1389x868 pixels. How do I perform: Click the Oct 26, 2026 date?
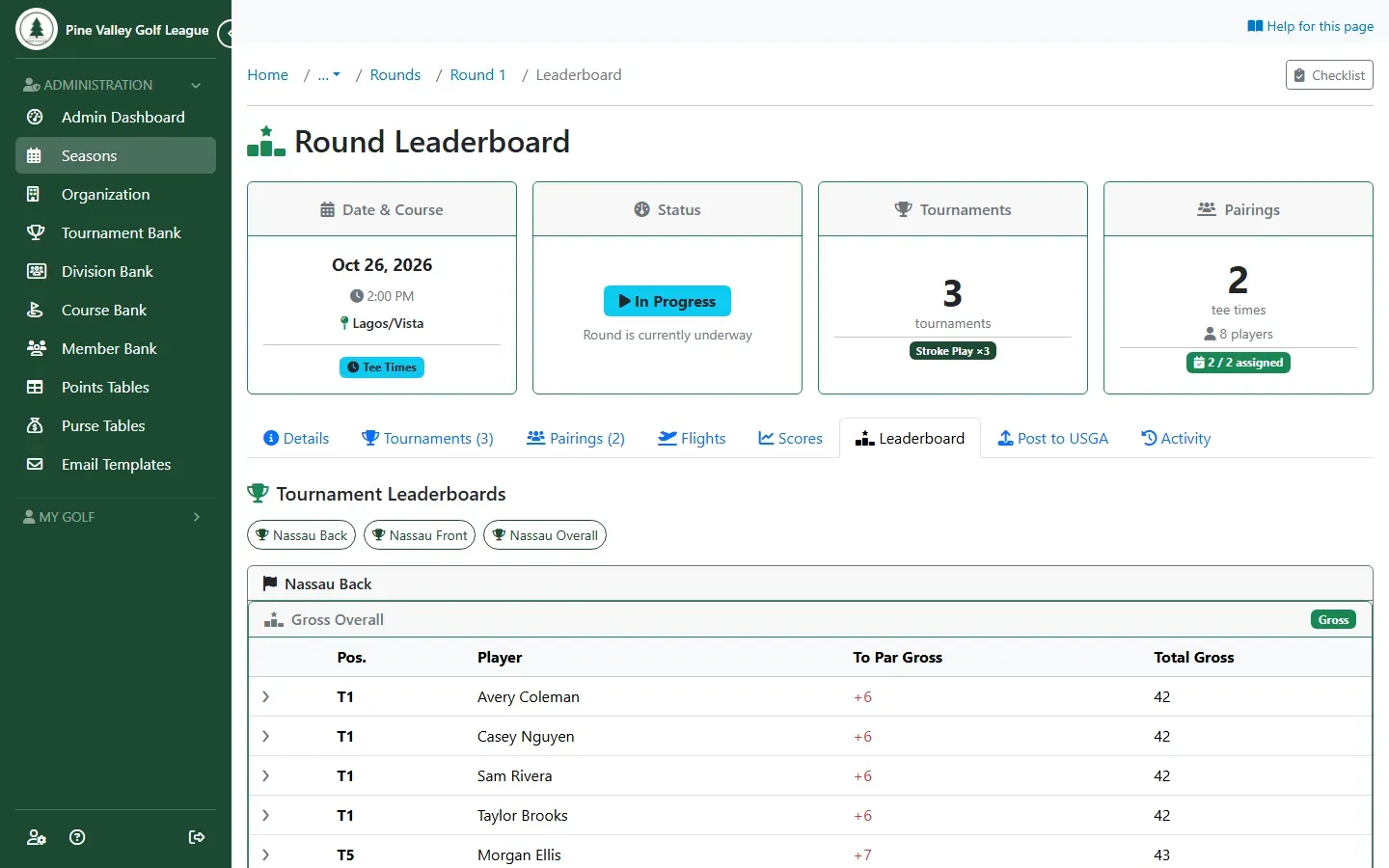[x=382, y=264]
